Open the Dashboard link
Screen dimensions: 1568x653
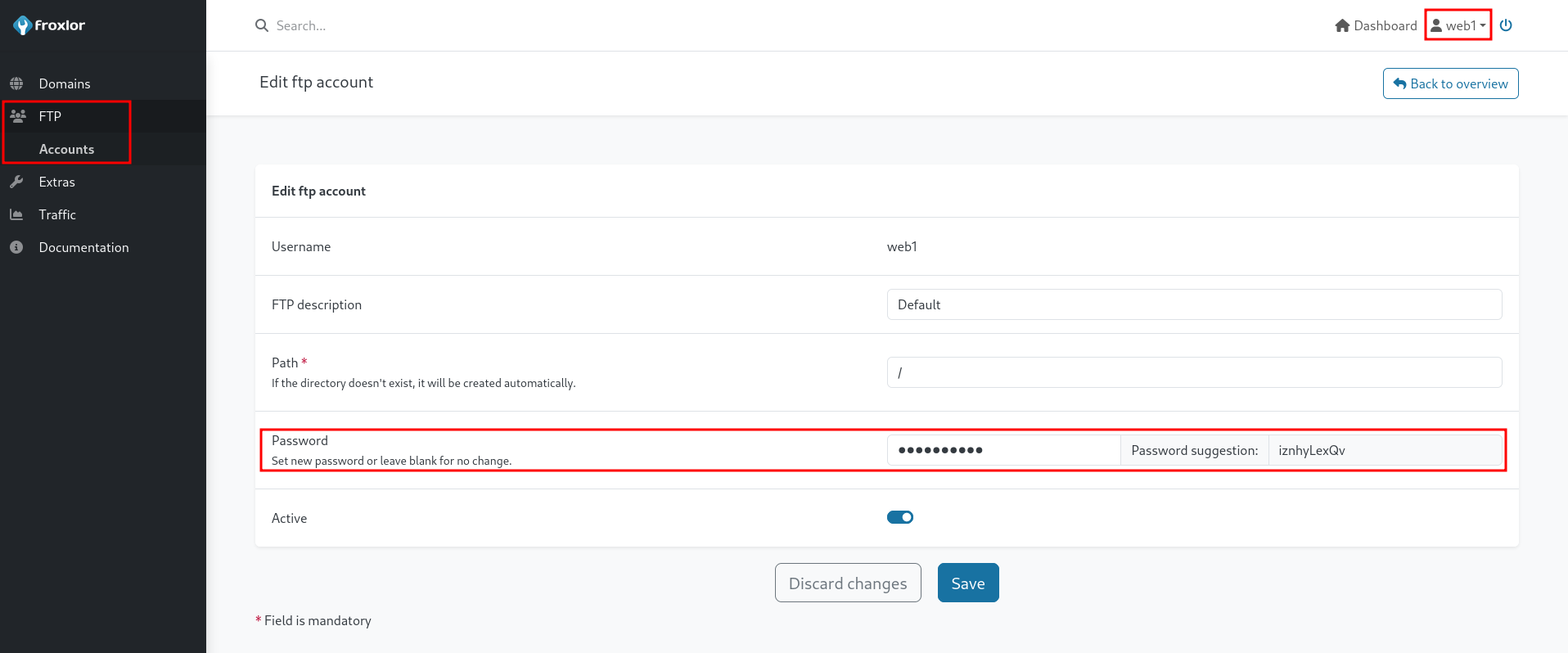tap(1376, 25)
